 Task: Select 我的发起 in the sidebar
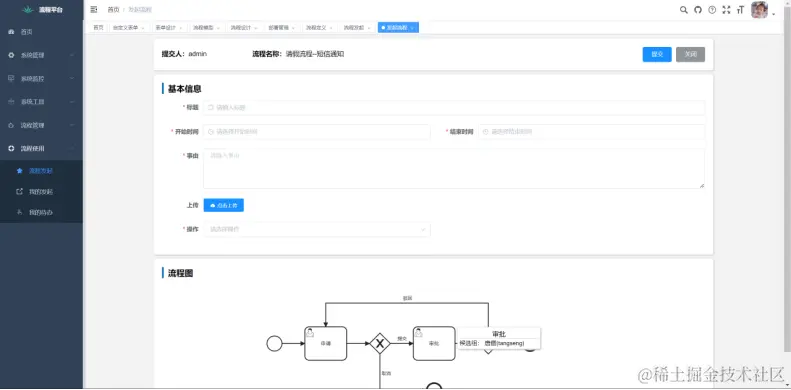click(41, 192)
